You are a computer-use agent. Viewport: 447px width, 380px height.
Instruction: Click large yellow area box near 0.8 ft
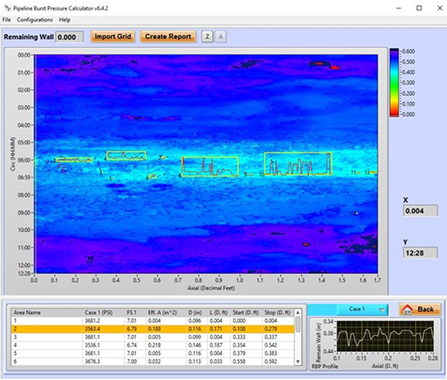(x=210, y=166)
